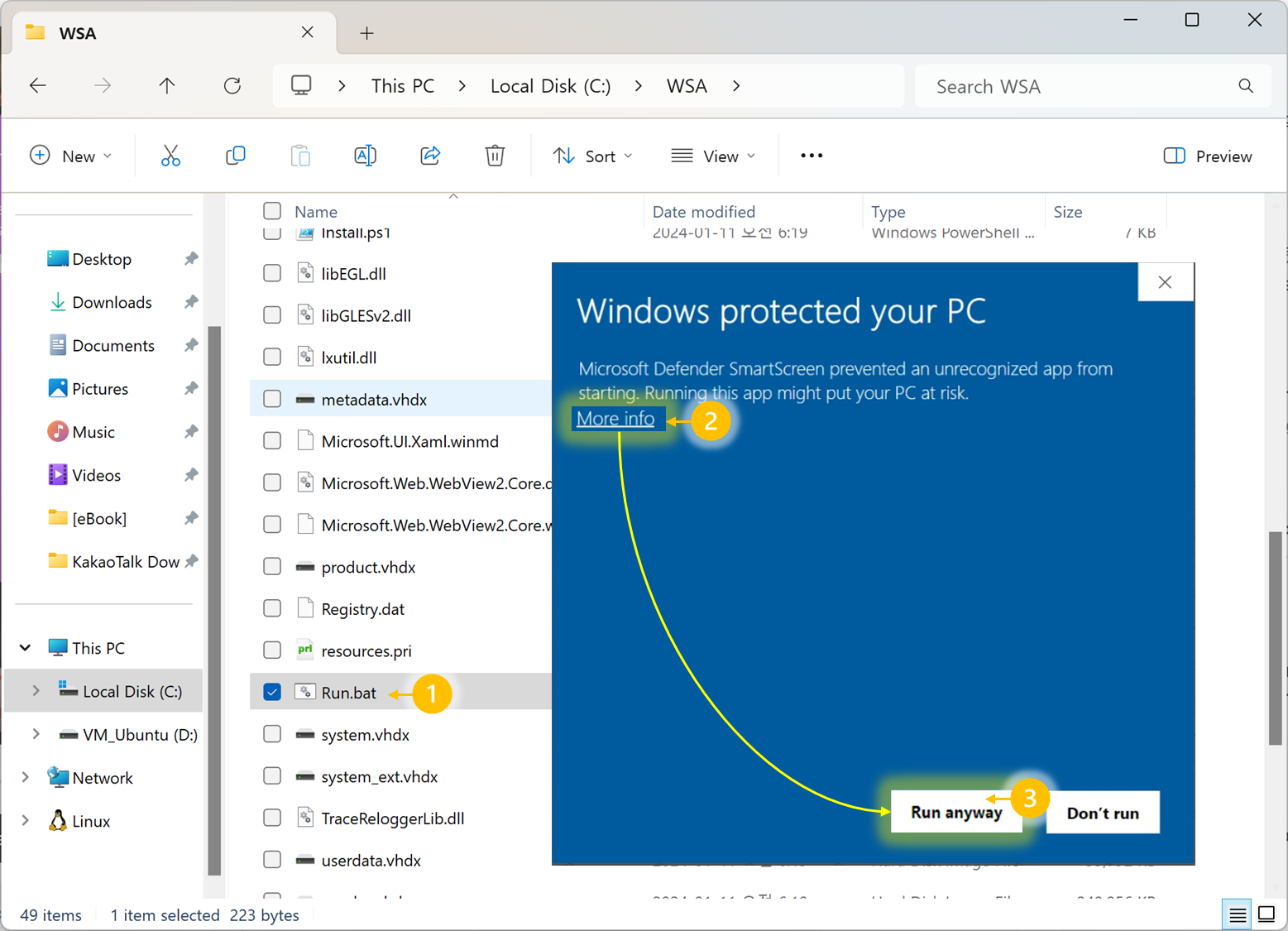Viewport: 1288px width, 931px height.
Task: Open the View dropdown menu
Action: [x=713, y=156]
